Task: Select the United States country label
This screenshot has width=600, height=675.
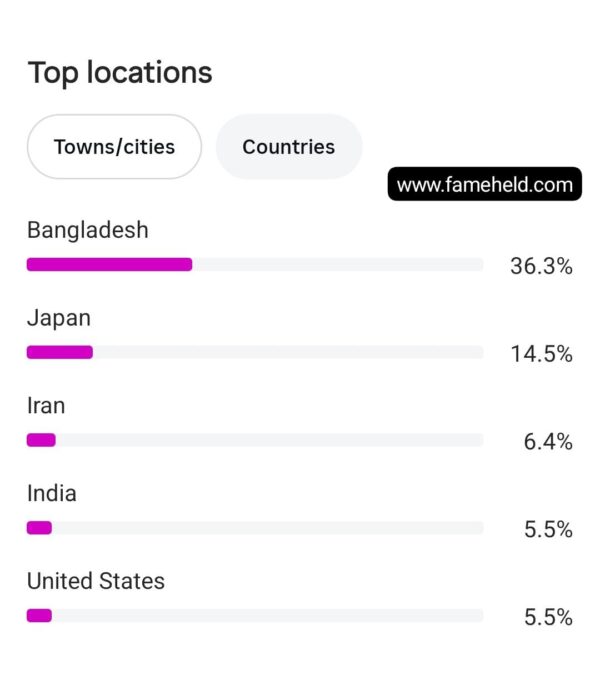Action: [x=96, y=581]
